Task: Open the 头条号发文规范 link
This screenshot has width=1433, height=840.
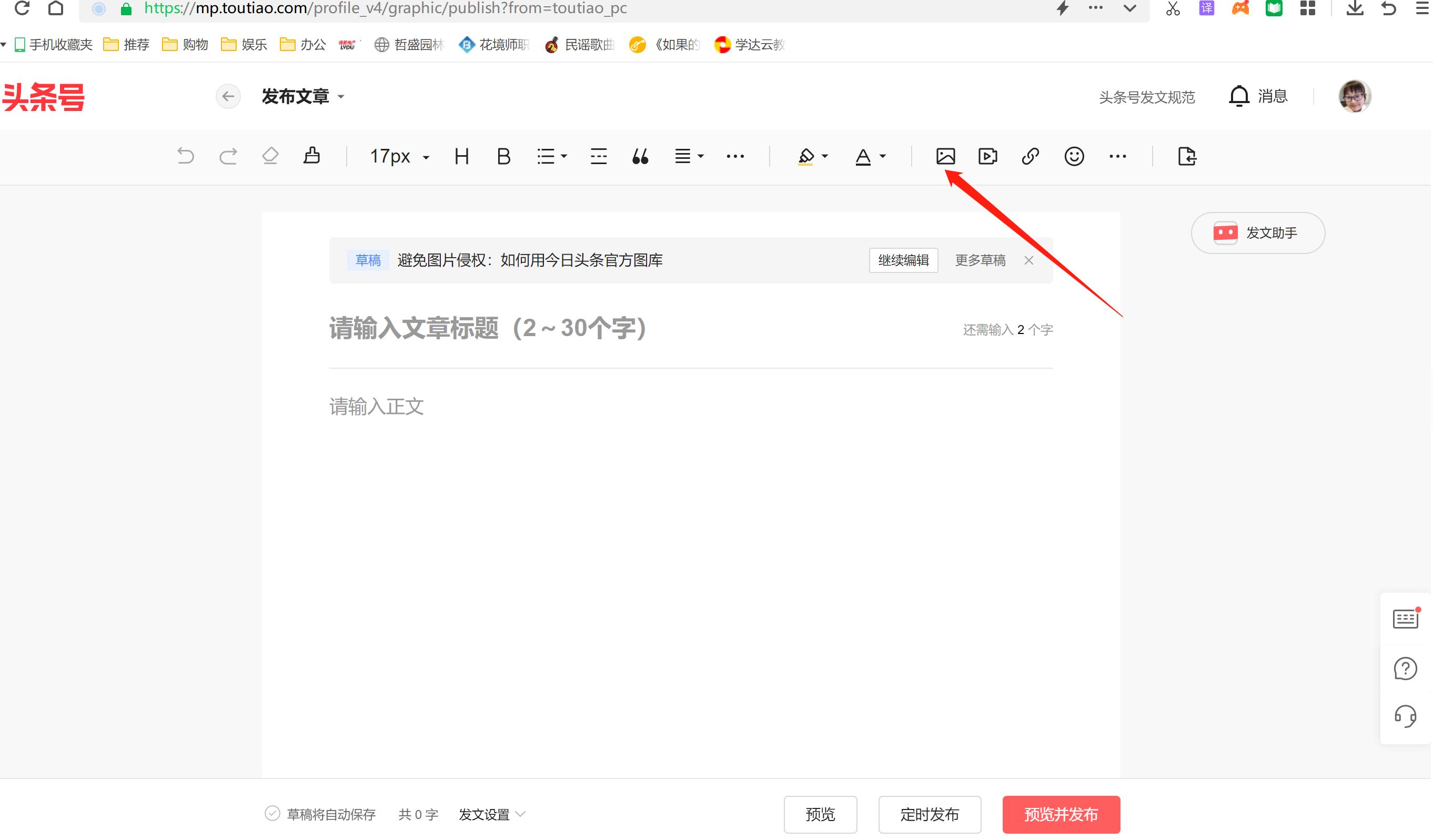Action: (1146, 97)
